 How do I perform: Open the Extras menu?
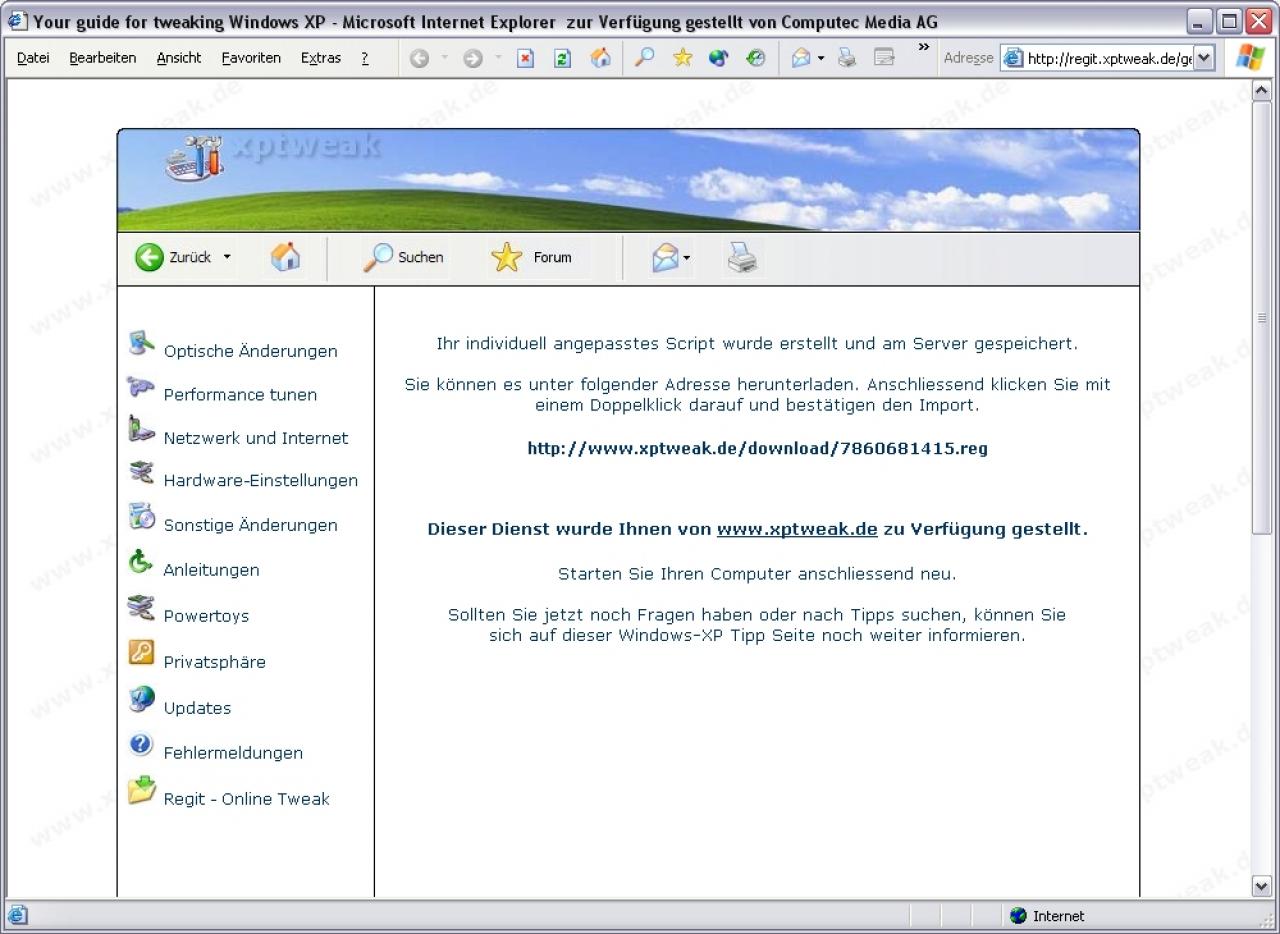pos(321,58)
